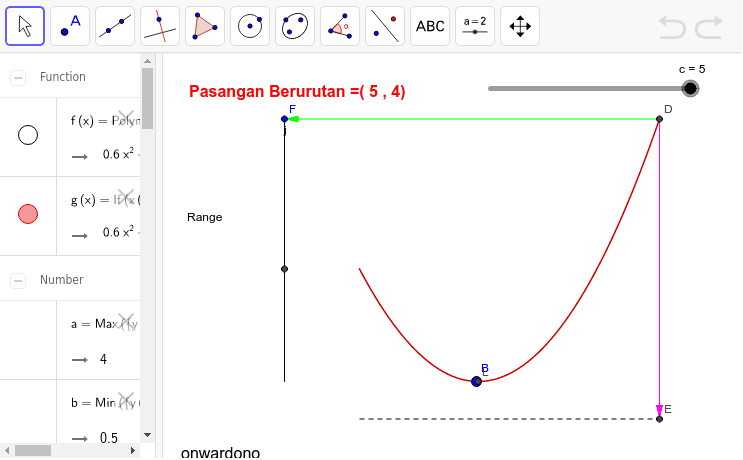Select the Line through two points tool
Screen dimensions: 743x460
[115, 26]
